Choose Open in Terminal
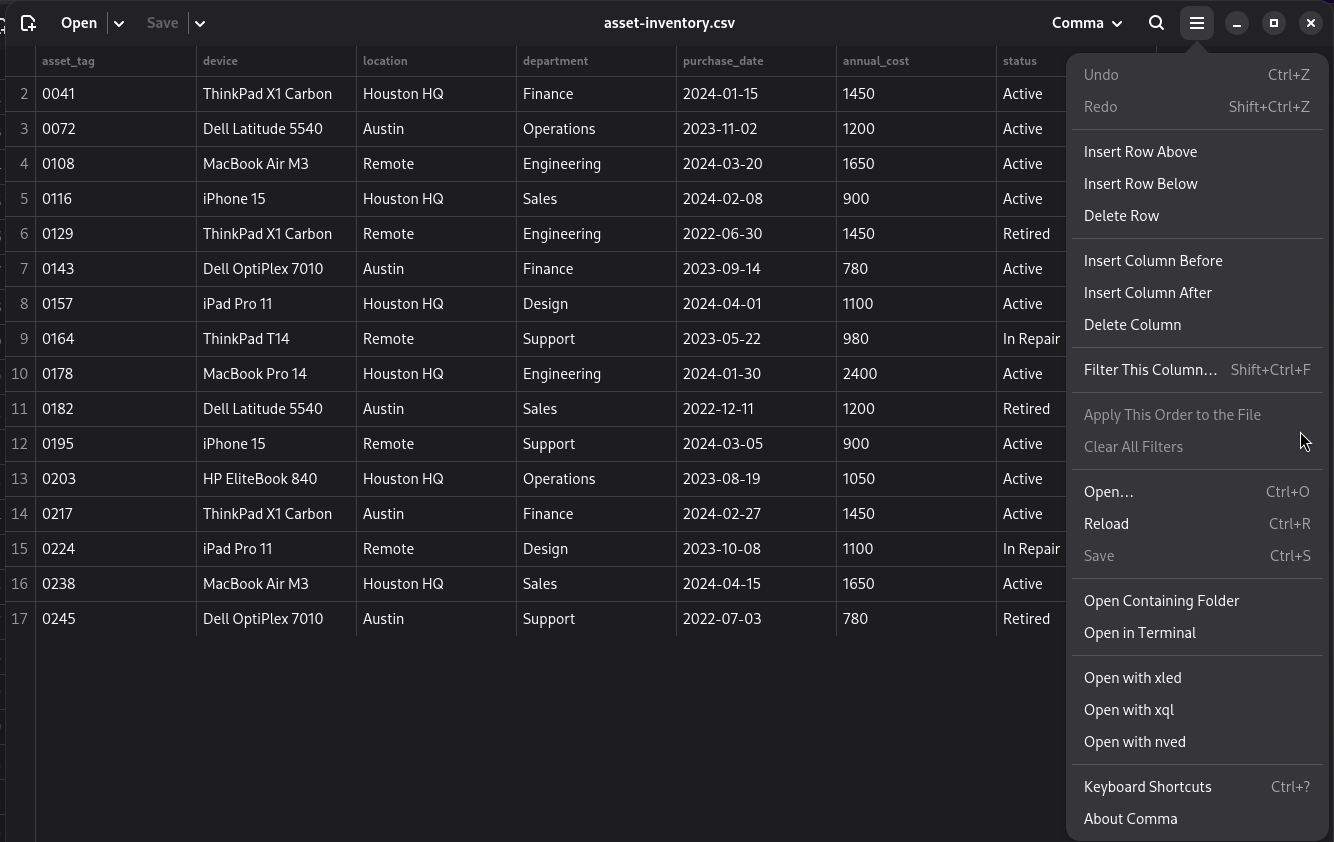 point(1197,633)
